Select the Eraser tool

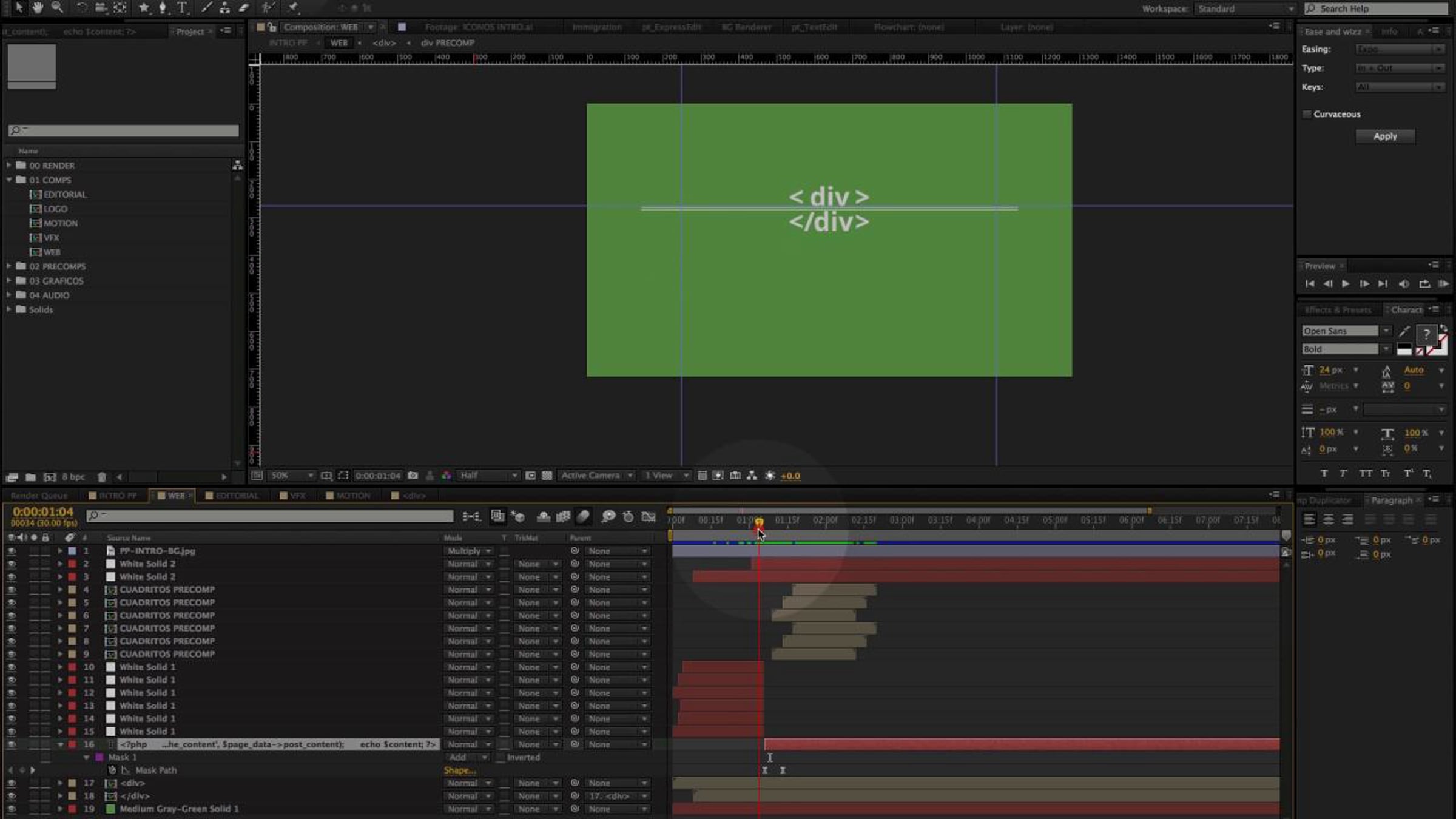[244, 7]
